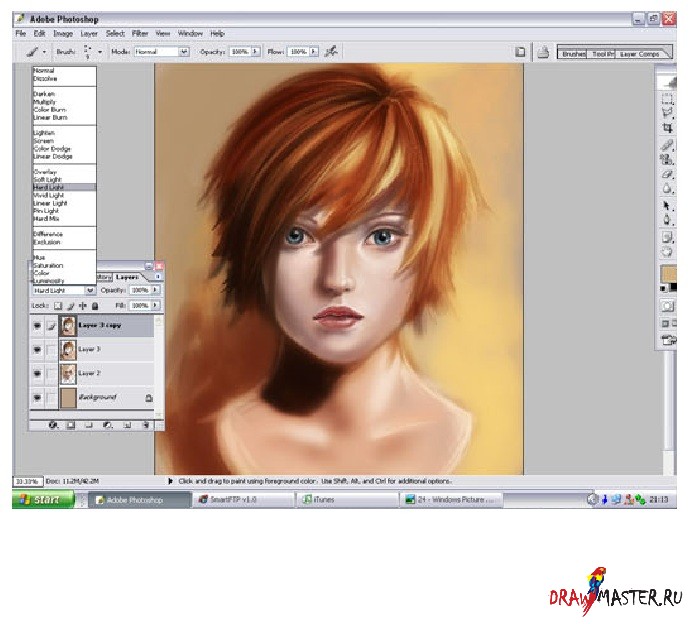Choose Multiply from blend mode list
Image resolution: width=690 pixels, height=624 pixels.
[45, 102]
